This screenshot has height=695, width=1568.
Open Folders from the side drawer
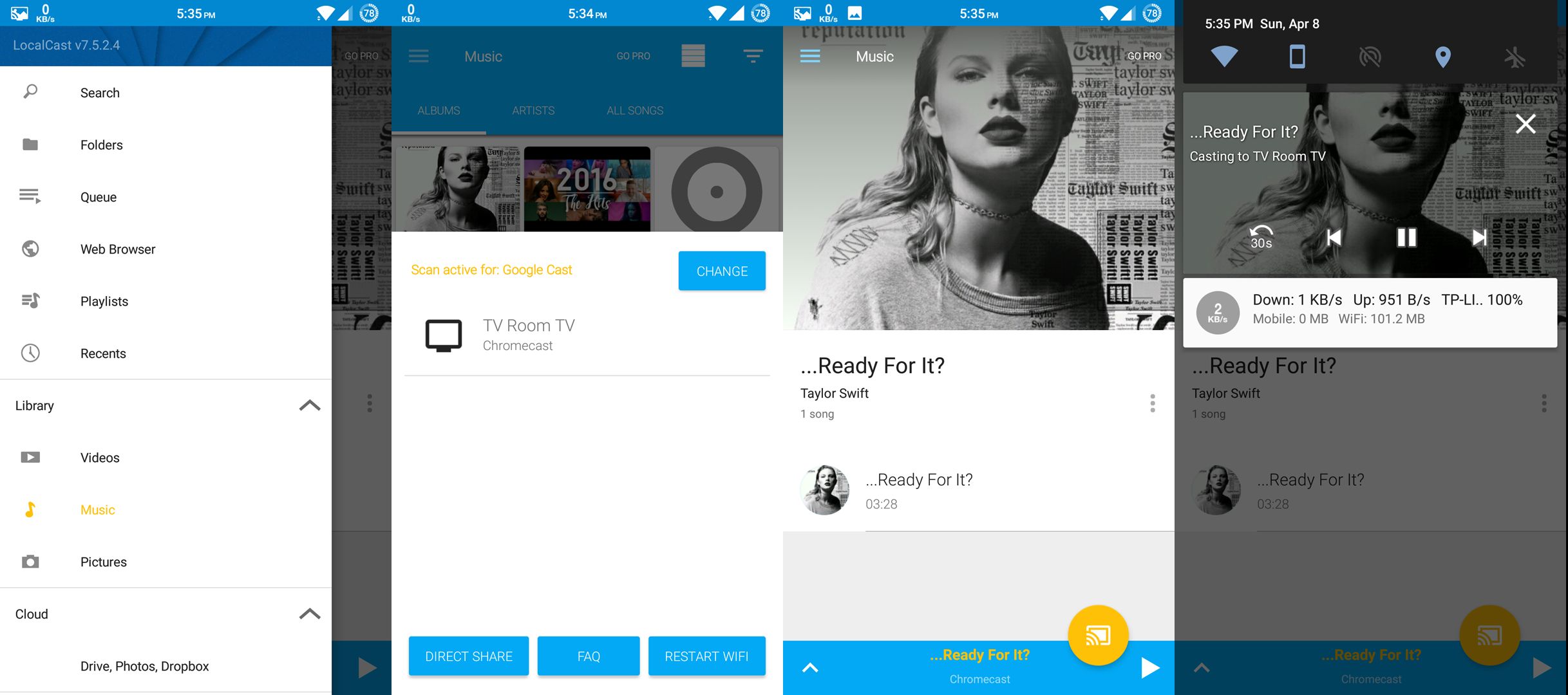[x=165, y=145]
